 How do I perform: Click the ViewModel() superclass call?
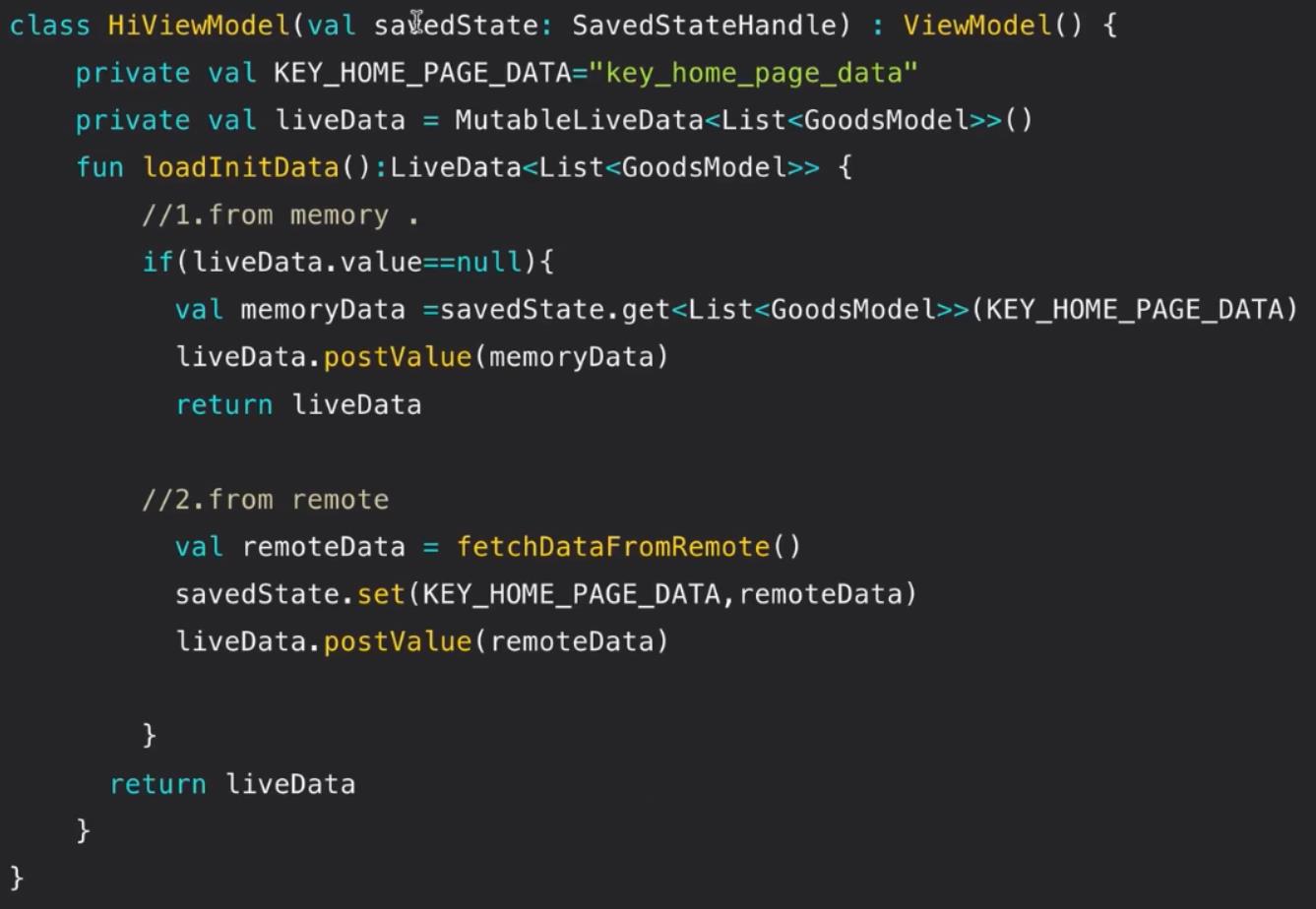click(993, 25)
